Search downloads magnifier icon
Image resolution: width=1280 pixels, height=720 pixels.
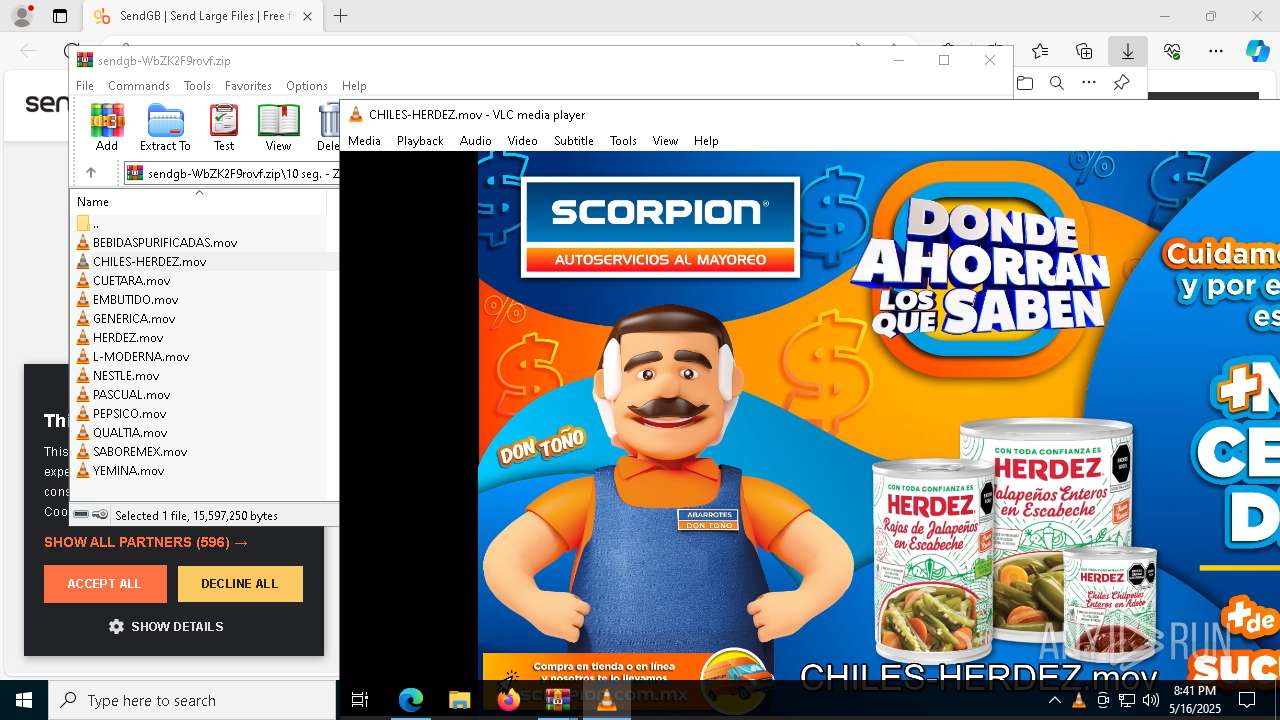pos(1057,83)
